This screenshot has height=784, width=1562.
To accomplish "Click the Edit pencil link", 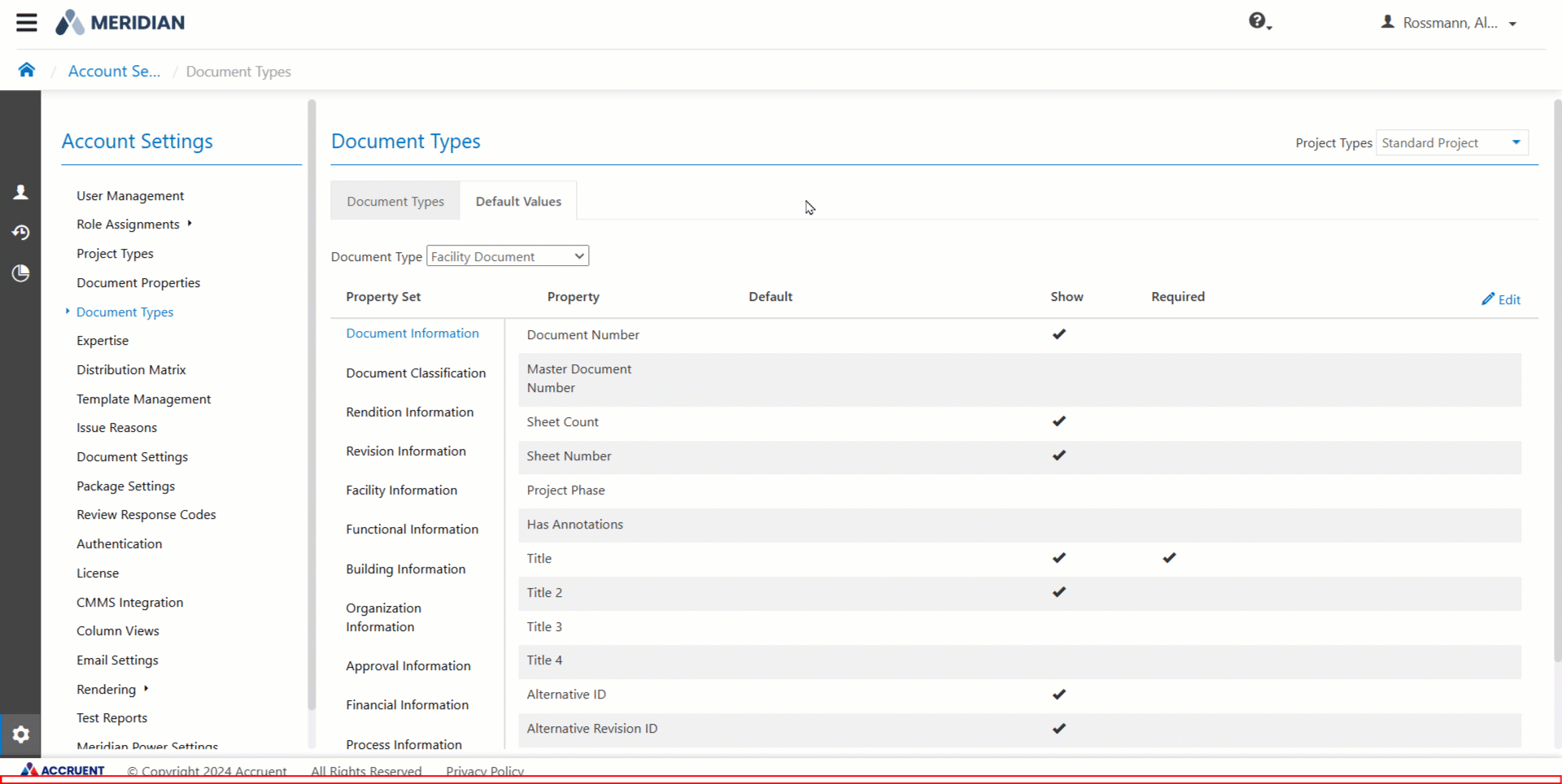I will click(x=1501, y=299).
